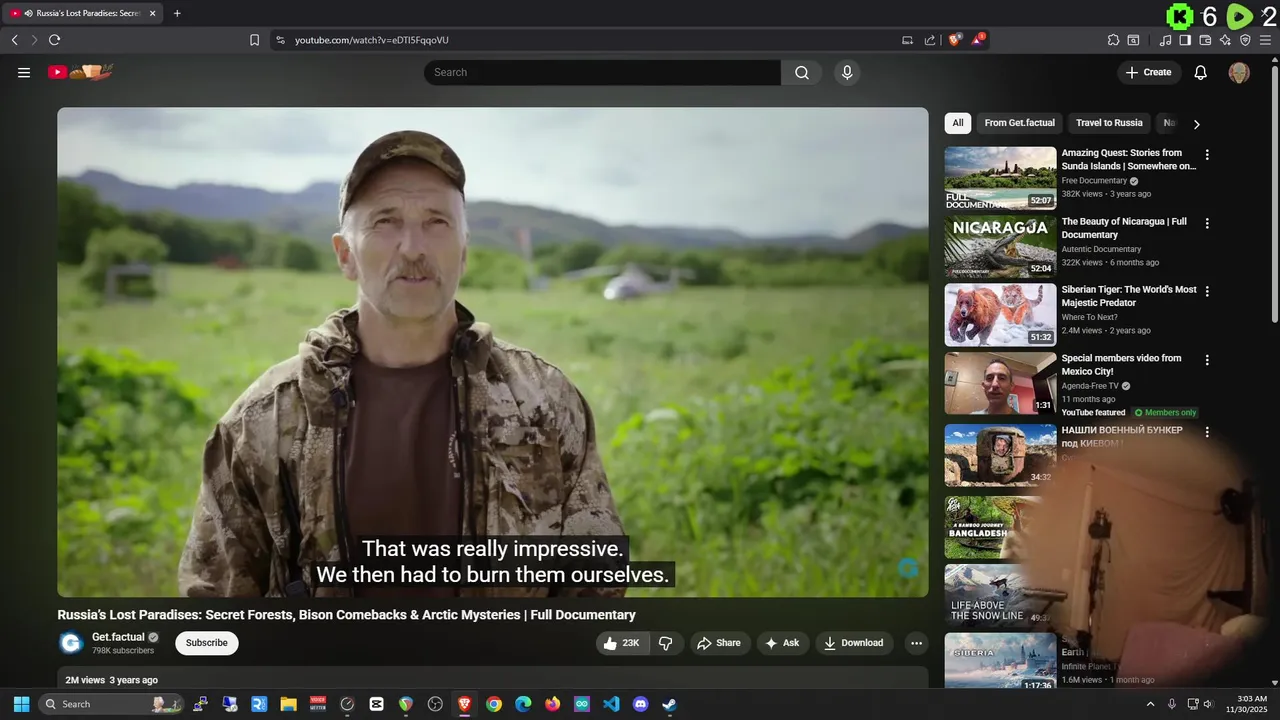Expand the description showing 2M views
Screen dimensions: 1280x720
click(x=493, y=679)
